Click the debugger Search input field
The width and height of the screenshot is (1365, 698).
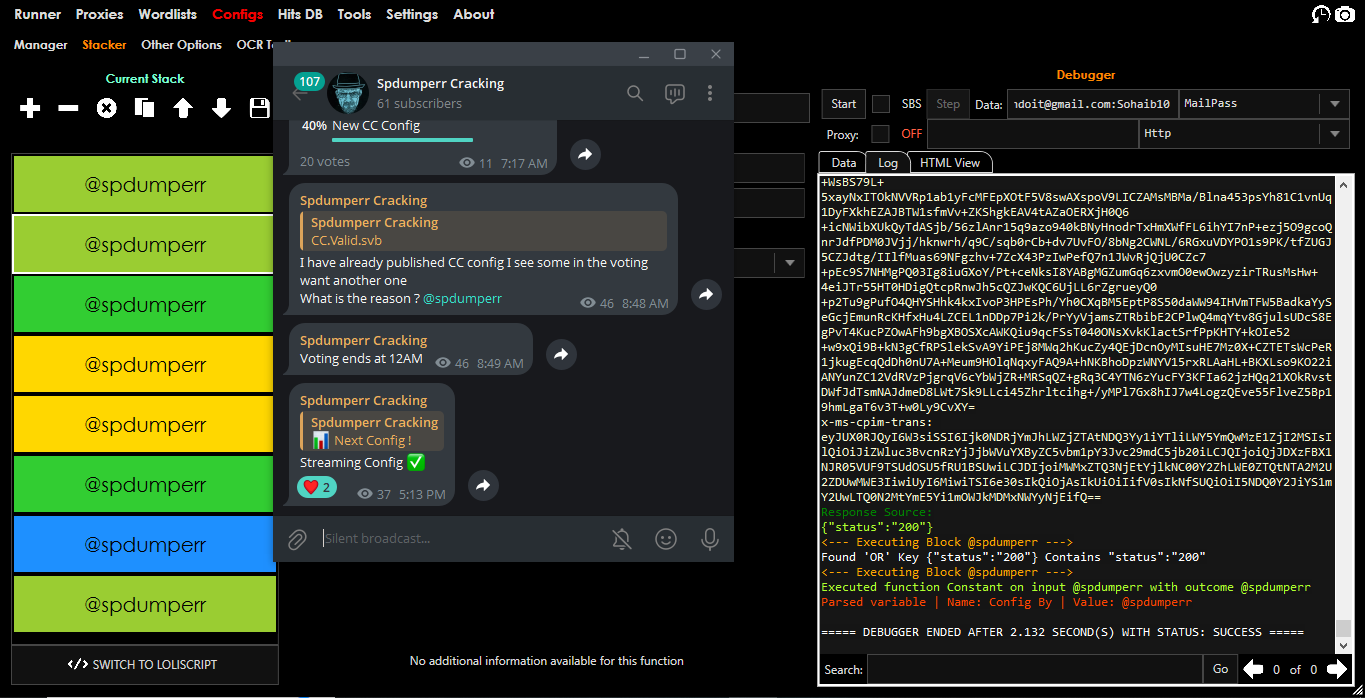tap(1034, 669)
